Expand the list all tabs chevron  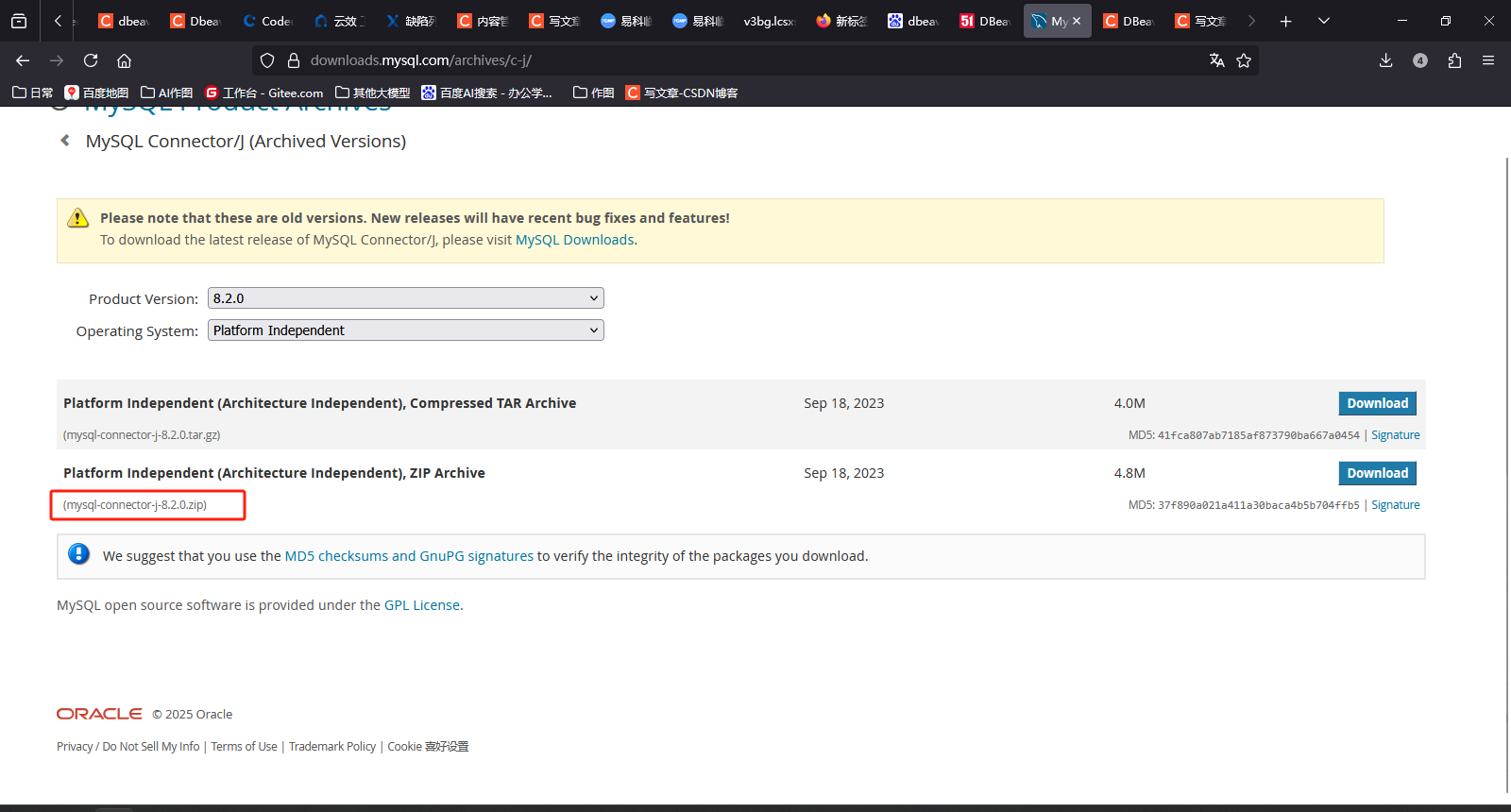tap(1324, 21)
